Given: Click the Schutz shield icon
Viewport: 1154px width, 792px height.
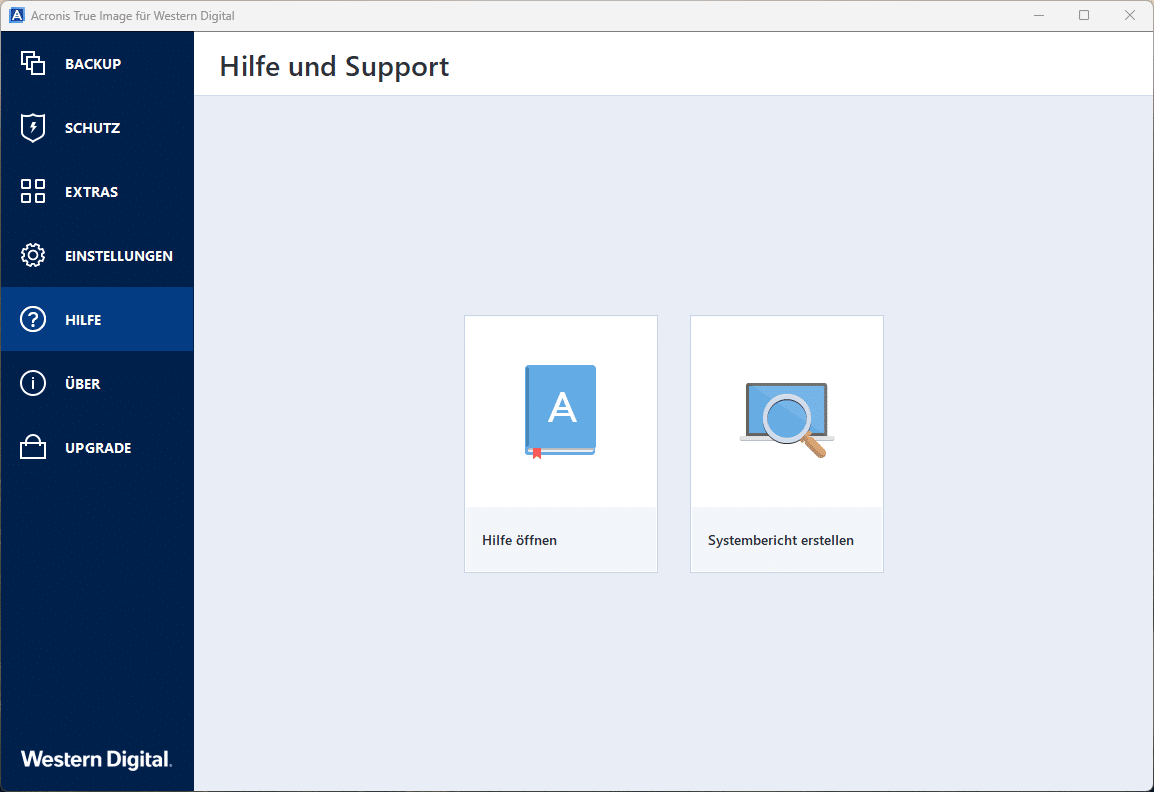Looking at the screenshot, I should click(x=33, y=128).
